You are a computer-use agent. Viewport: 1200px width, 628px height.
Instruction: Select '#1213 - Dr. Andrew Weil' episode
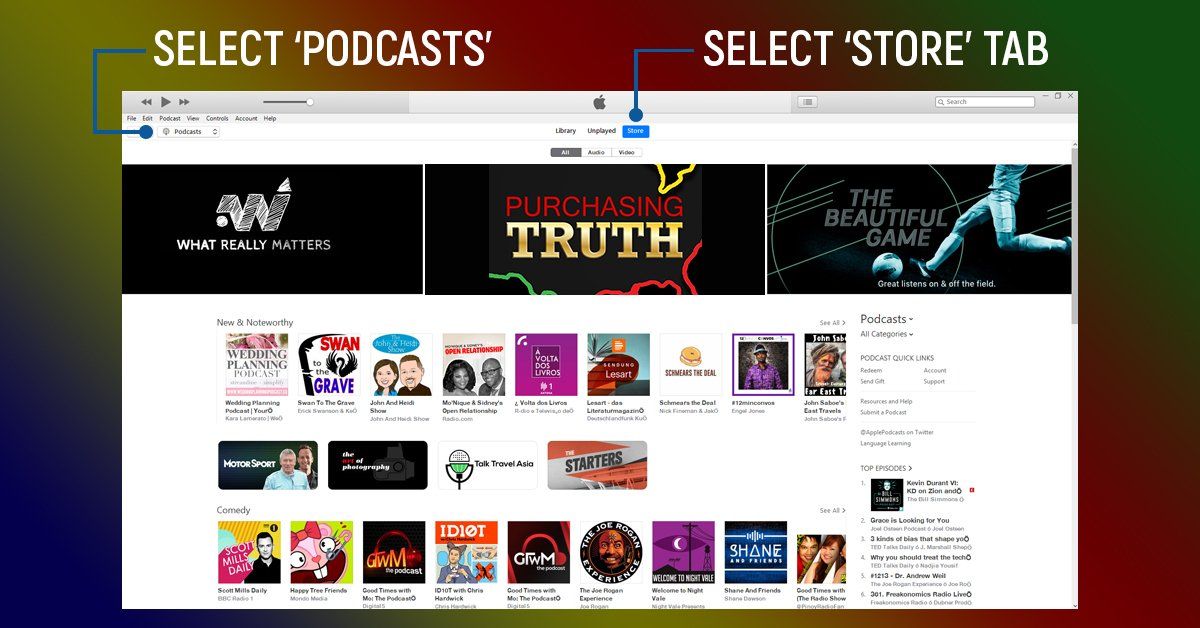pos(908,575)
